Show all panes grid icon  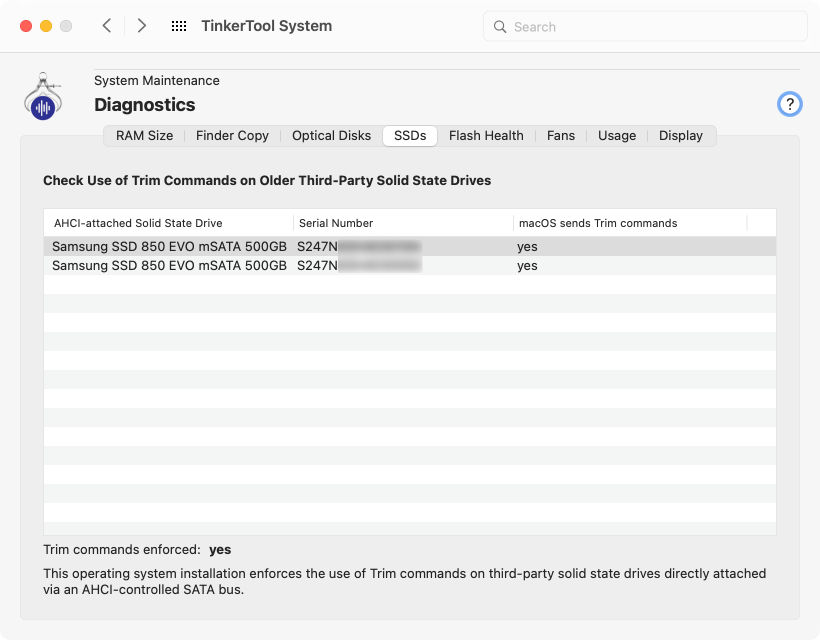click(179, 26)
